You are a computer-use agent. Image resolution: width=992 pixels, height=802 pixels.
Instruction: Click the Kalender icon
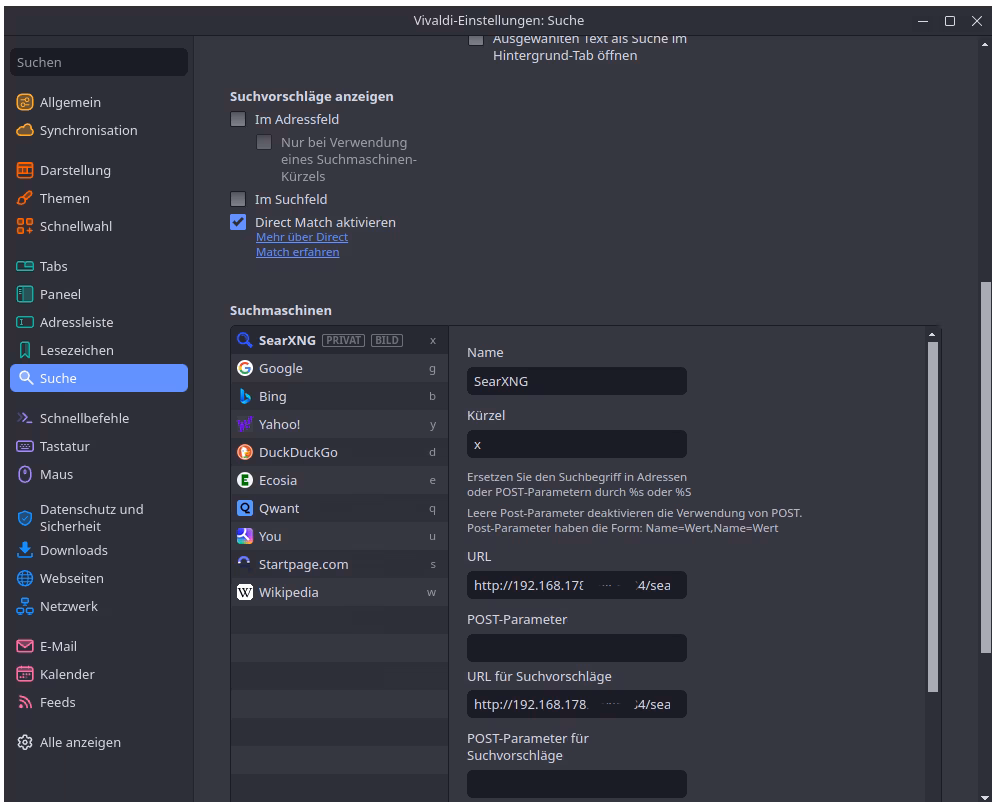[x=25, y=674]
